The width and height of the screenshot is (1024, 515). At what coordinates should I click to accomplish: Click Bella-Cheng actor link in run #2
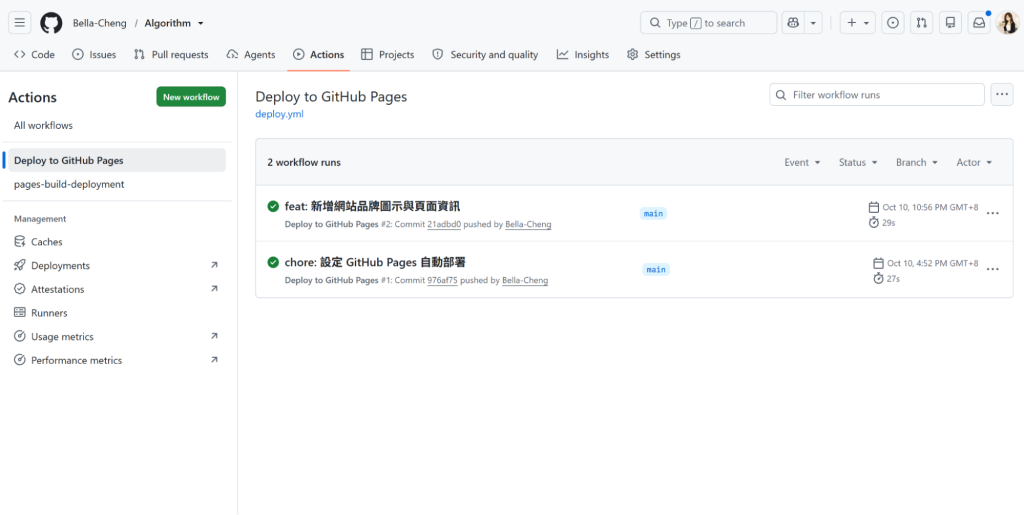click(x=528, y=225)
